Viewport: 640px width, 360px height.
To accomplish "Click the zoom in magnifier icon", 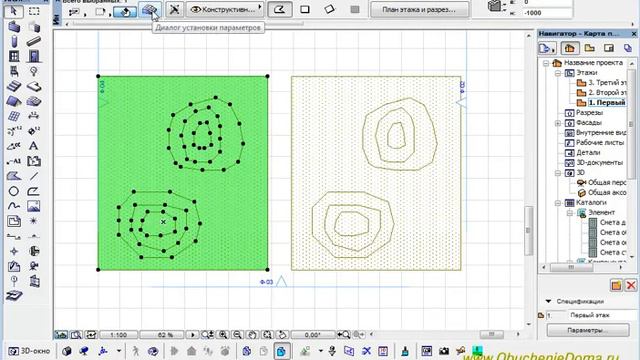I will pos(223,335).
